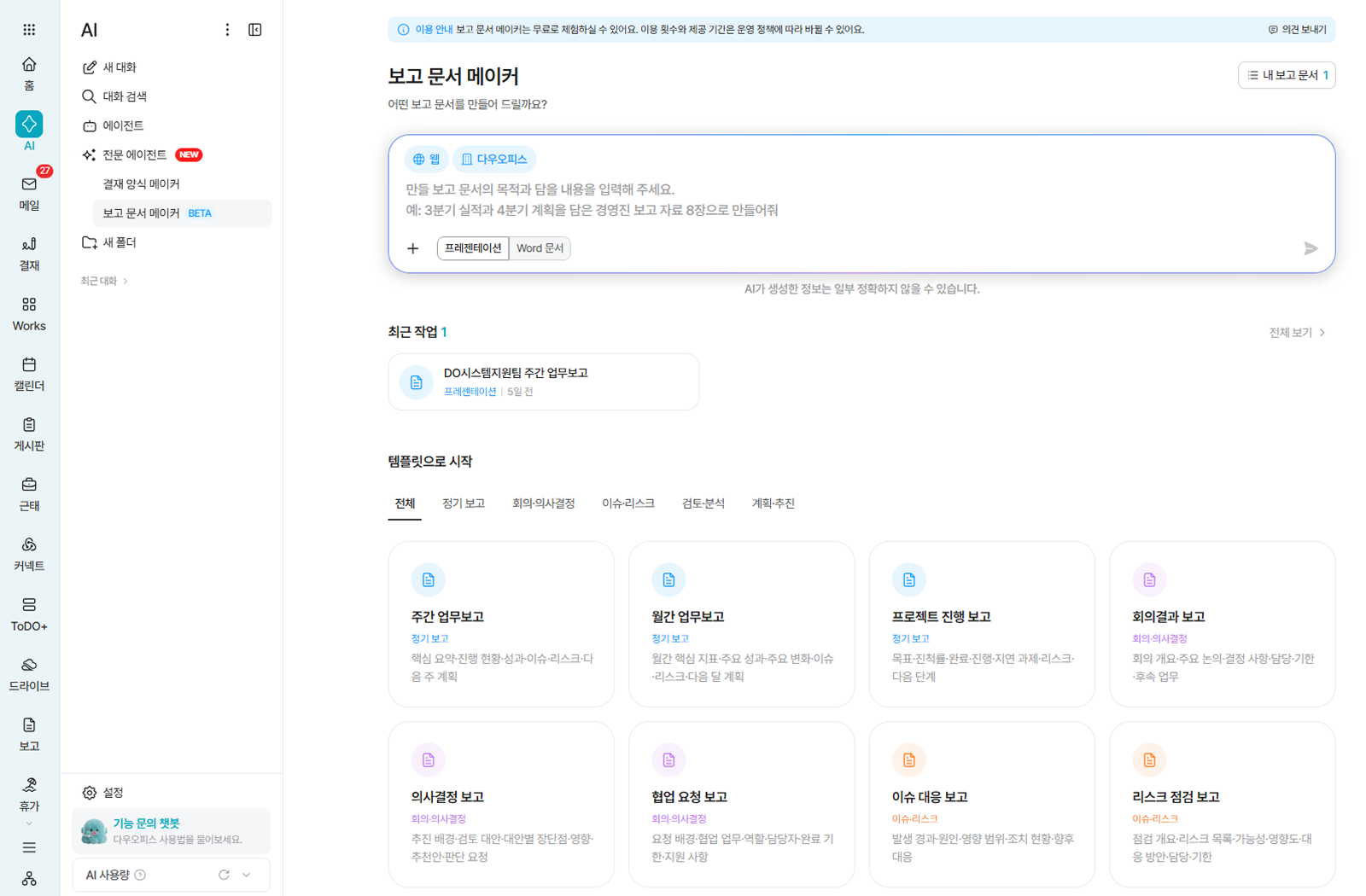Open the 드라이브 drive icon

[x=29, y=674]
